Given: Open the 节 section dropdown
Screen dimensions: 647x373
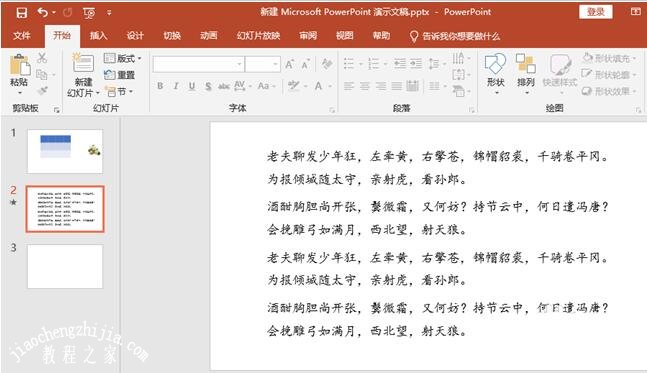Looking at the screenshot, I should point(119,91).
